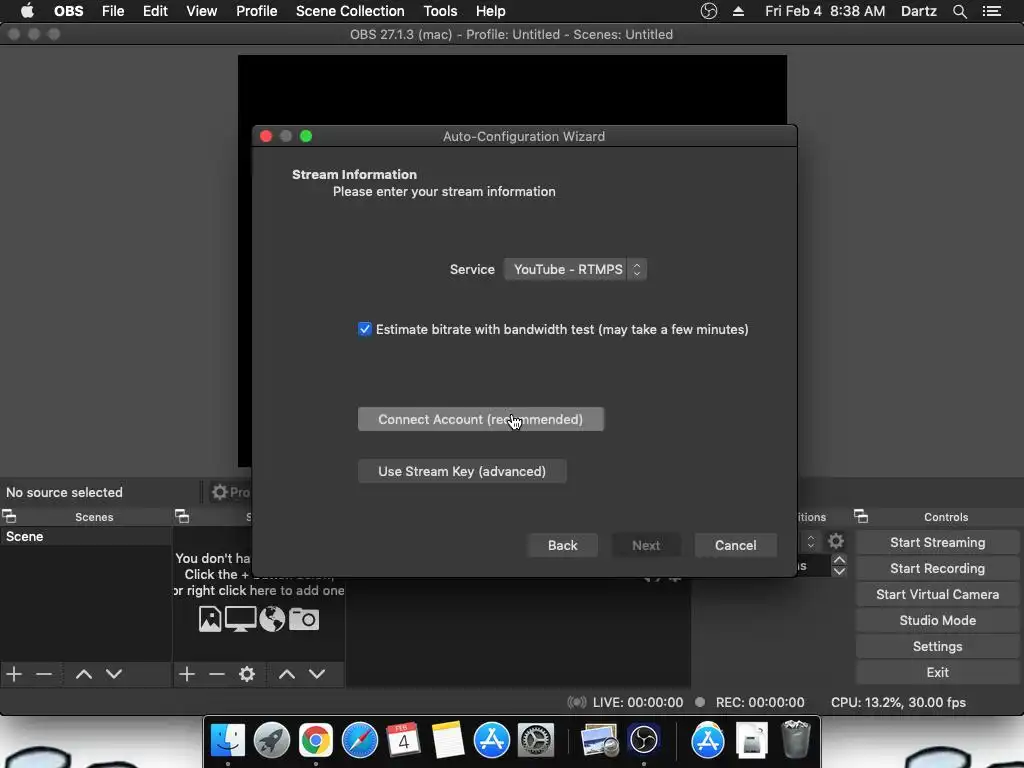Image resolution: width=1024 pixels, height=768 pixels.
Task: Select the Scene item in Scenes list
Action: (86, 536)
